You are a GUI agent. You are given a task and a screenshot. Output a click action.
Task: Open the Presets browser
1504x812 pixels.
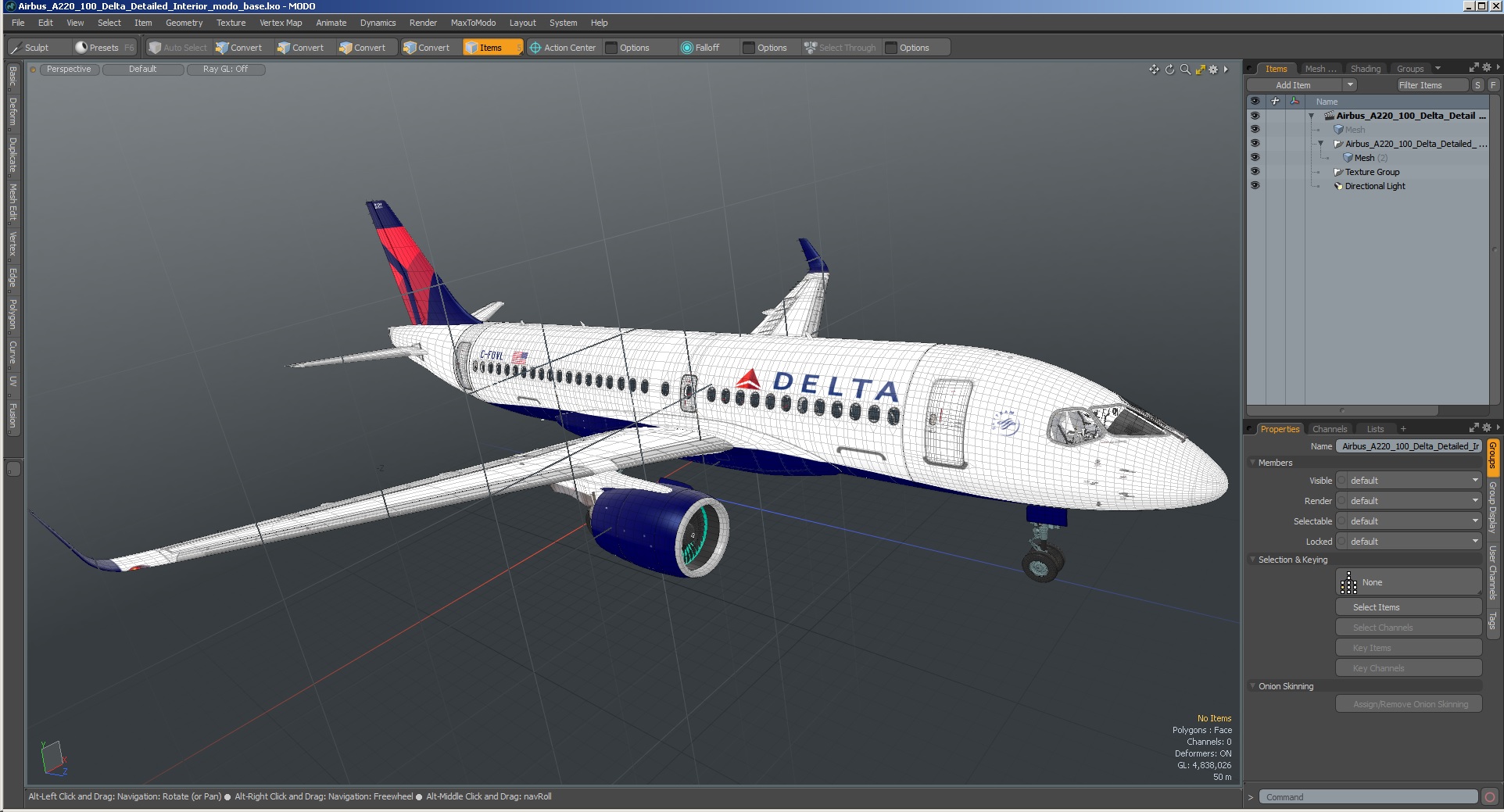104,48
